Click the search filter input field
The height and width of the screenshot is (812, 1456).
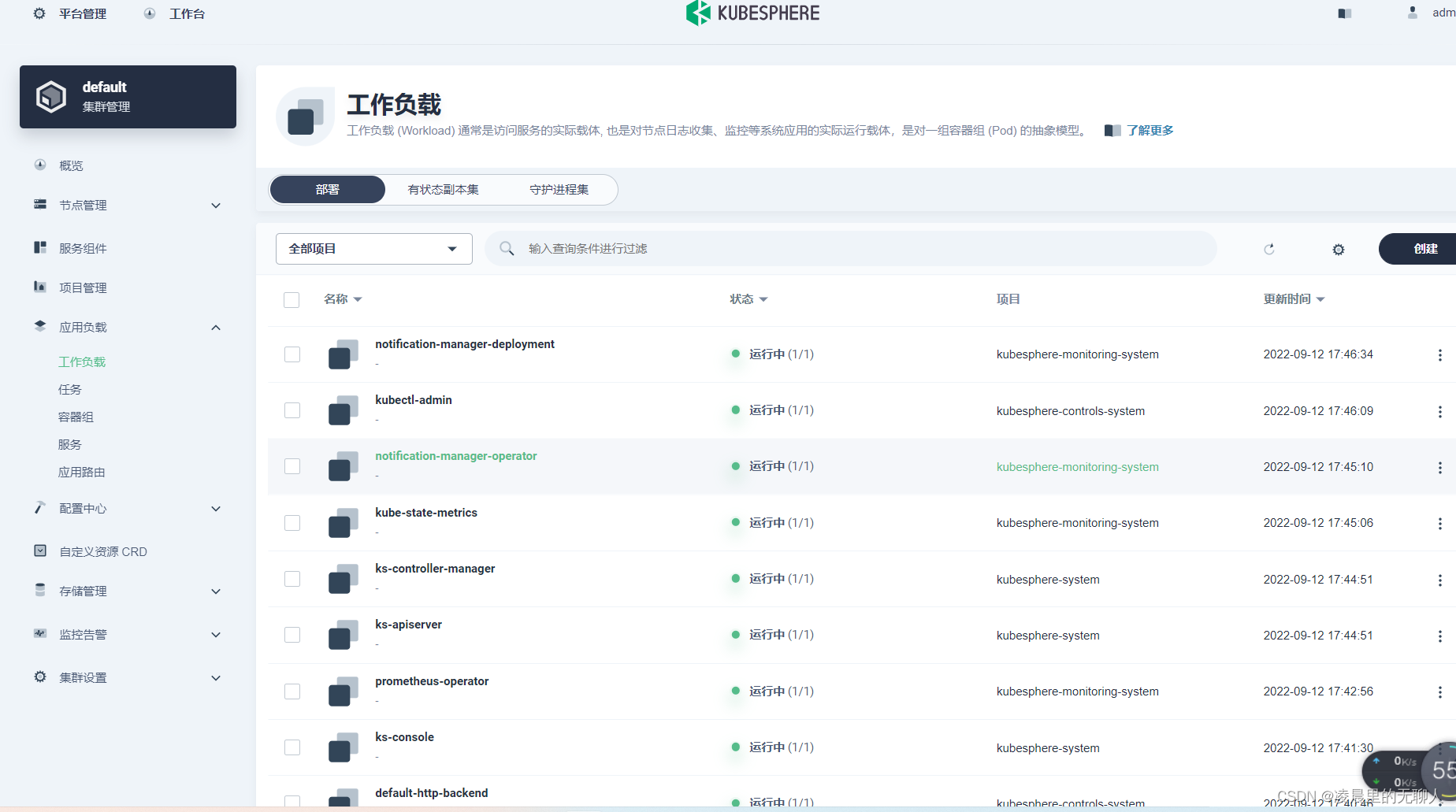[x=851, y=249]
